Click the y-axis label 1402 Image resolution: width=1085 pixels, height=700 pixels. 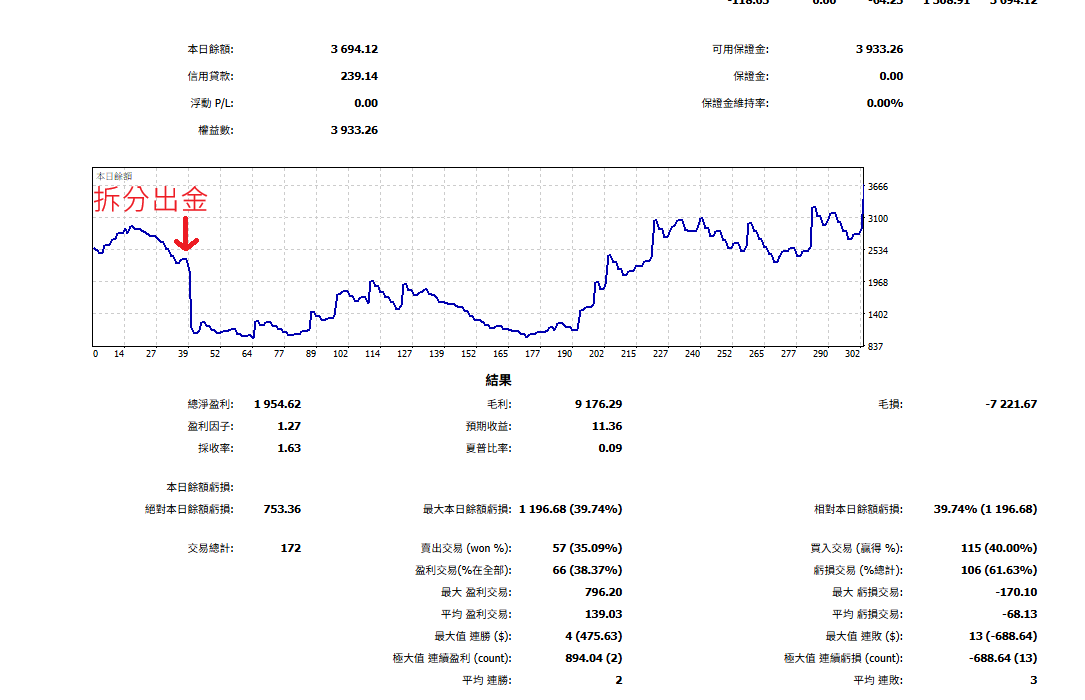[x=878, y=315]
